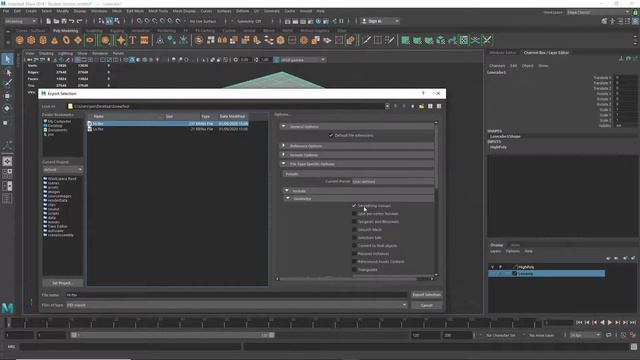Viewport: 640px width, 360px height.
Task: Click the Maya logo at bottom left
Action: (7, 308)
